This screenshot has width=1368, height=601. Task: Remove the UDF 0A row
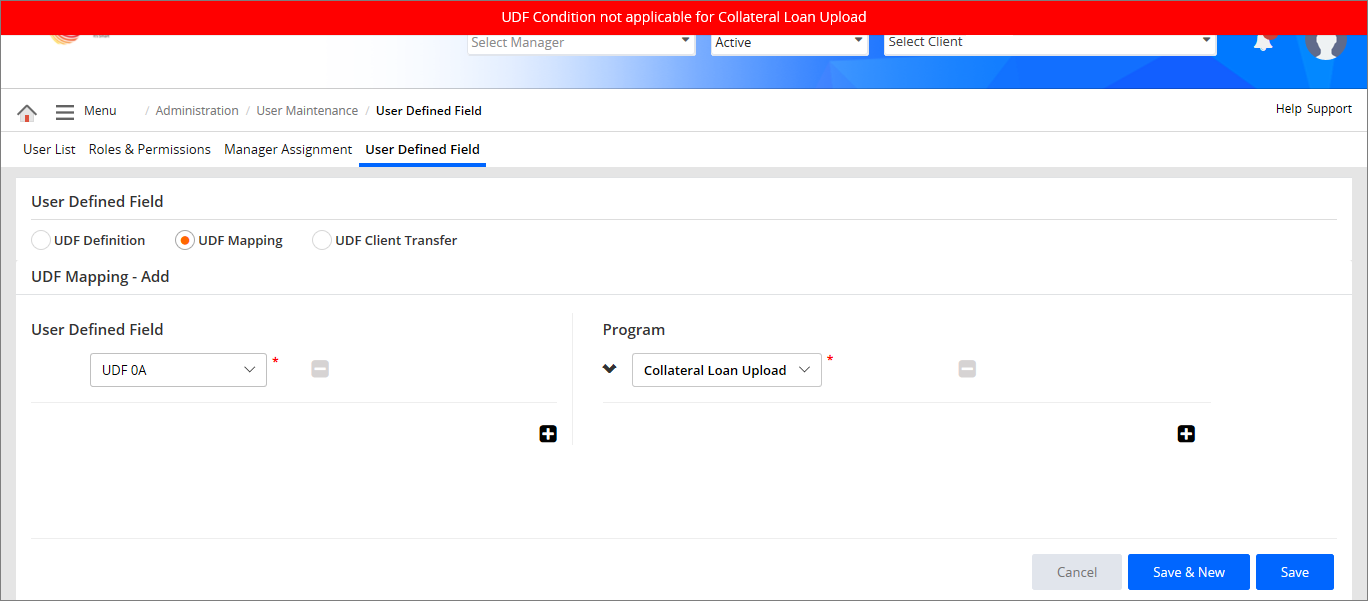coord(320,369)
